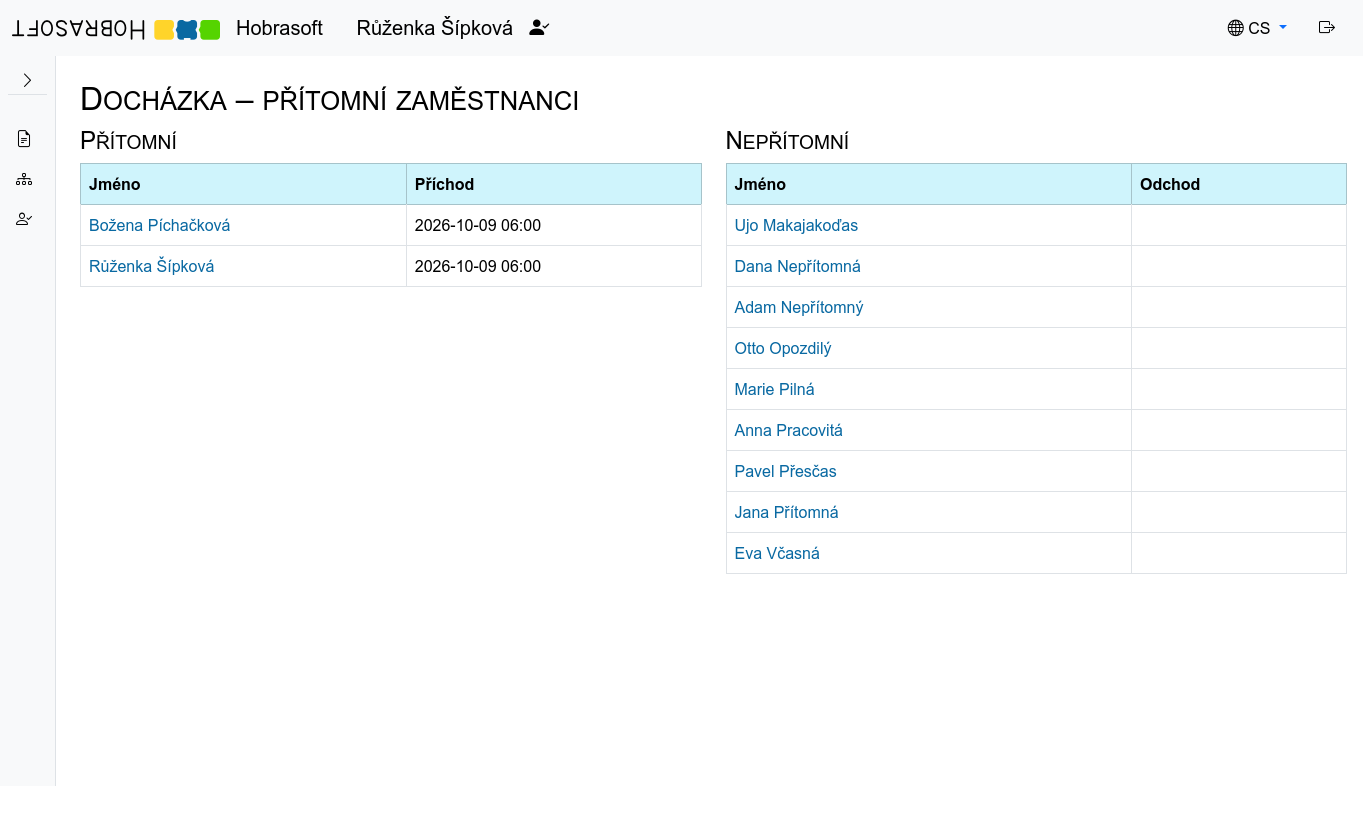Screen dimensions: 1363x830
Task: Open Ujo Makajakoďas link
Action: coord(796,225)
